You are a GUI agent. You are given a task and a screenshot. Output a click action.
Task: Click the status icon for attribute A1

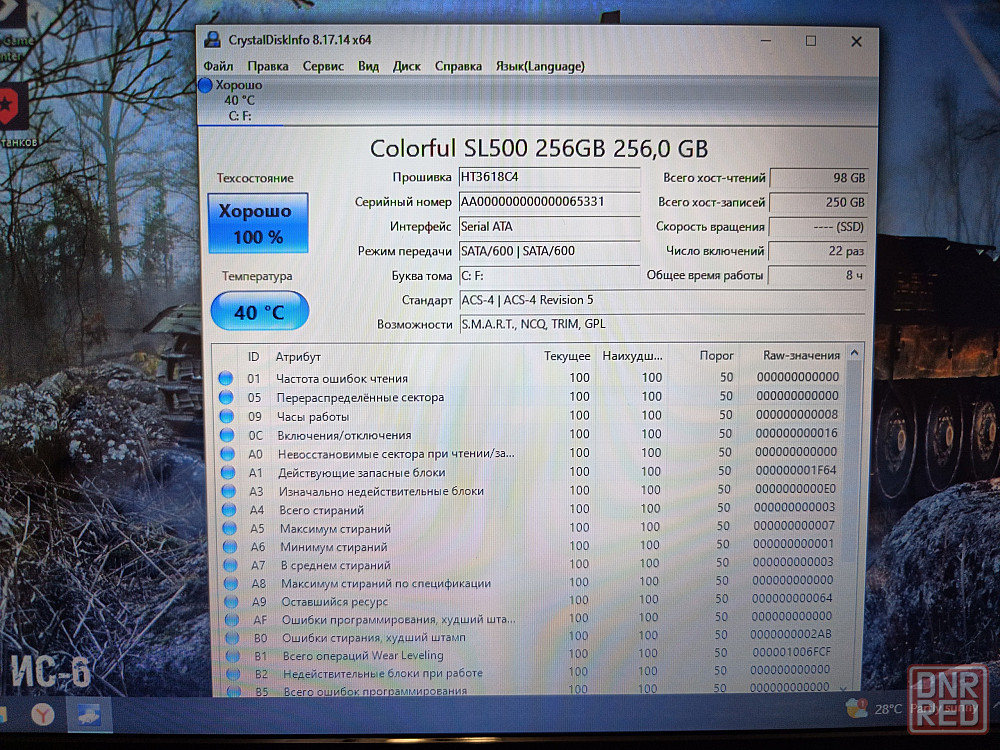pyautogui.click(x=228, y=473)
